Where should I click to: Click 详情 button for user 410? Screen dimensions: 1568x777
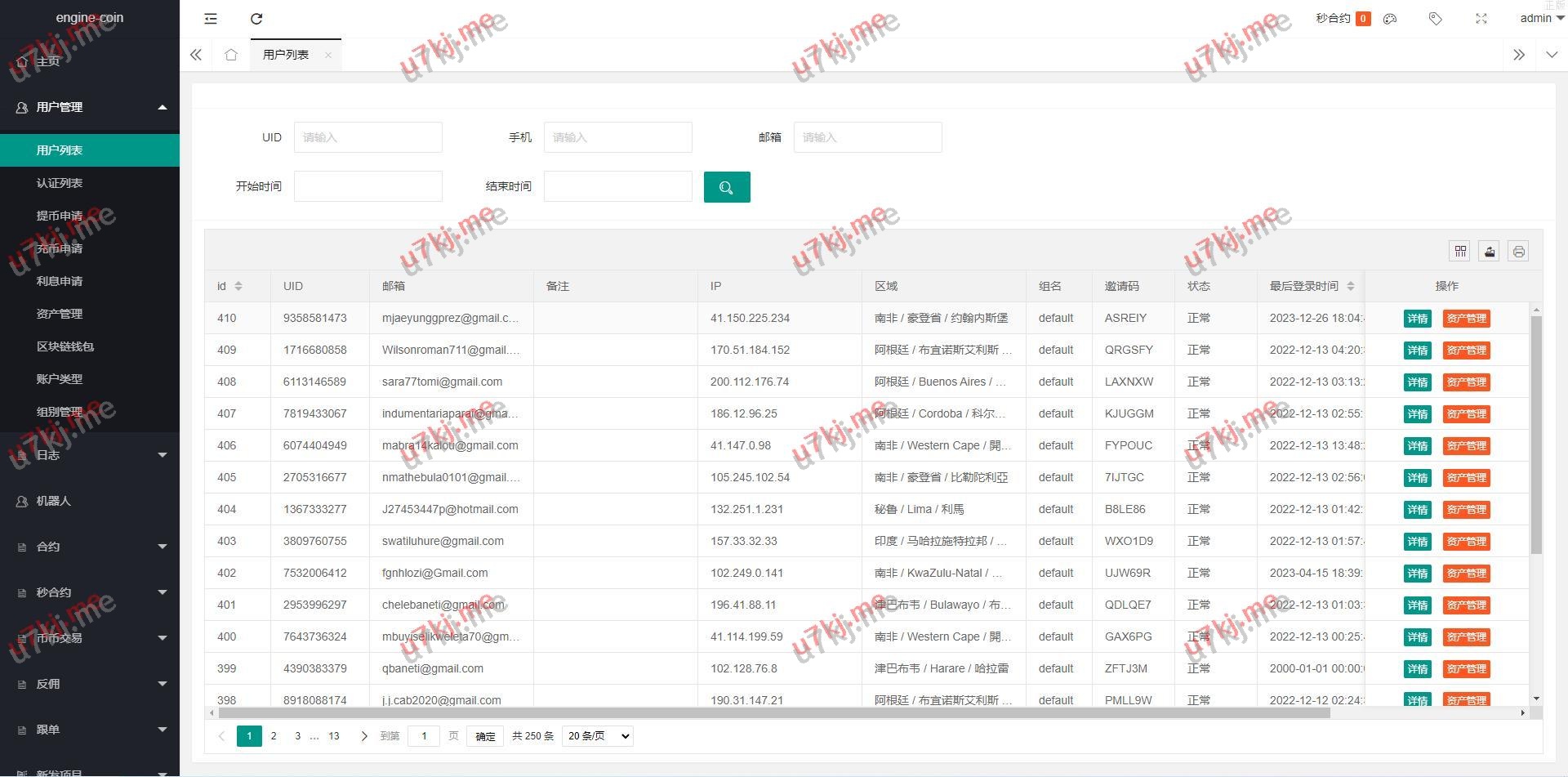point(1417,319)
